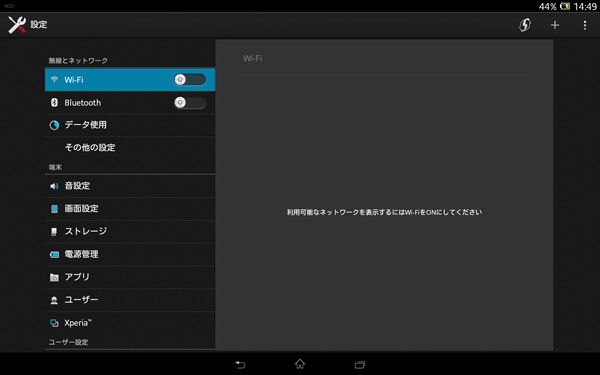The height and width of the screenshot is (375, 600).
Task: Open the ユーザー users entry
Action: pos(130,300)
